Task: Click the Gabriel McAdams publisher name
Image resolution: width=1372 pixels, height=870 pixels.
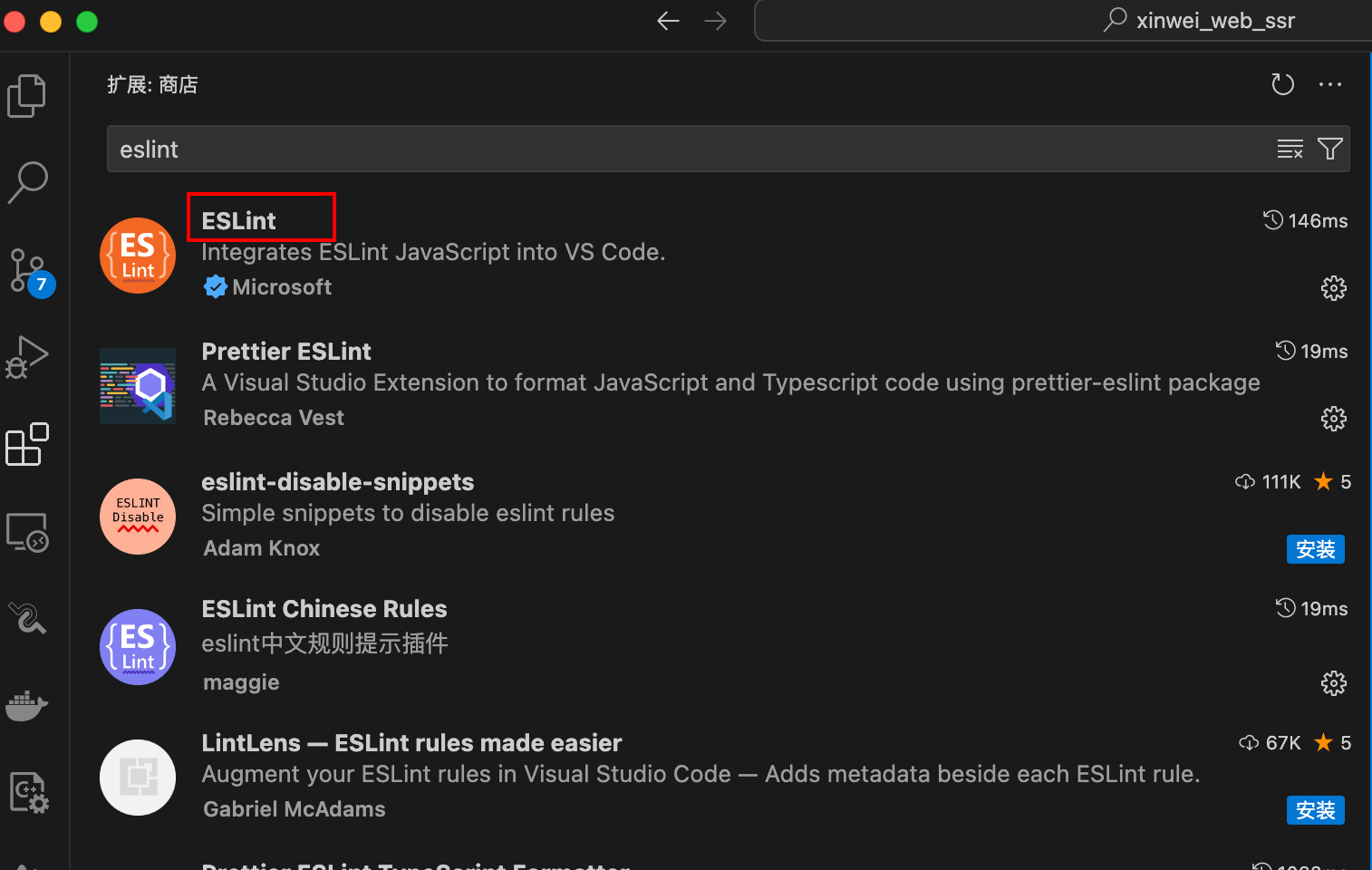Action: [x=295, y=809]
